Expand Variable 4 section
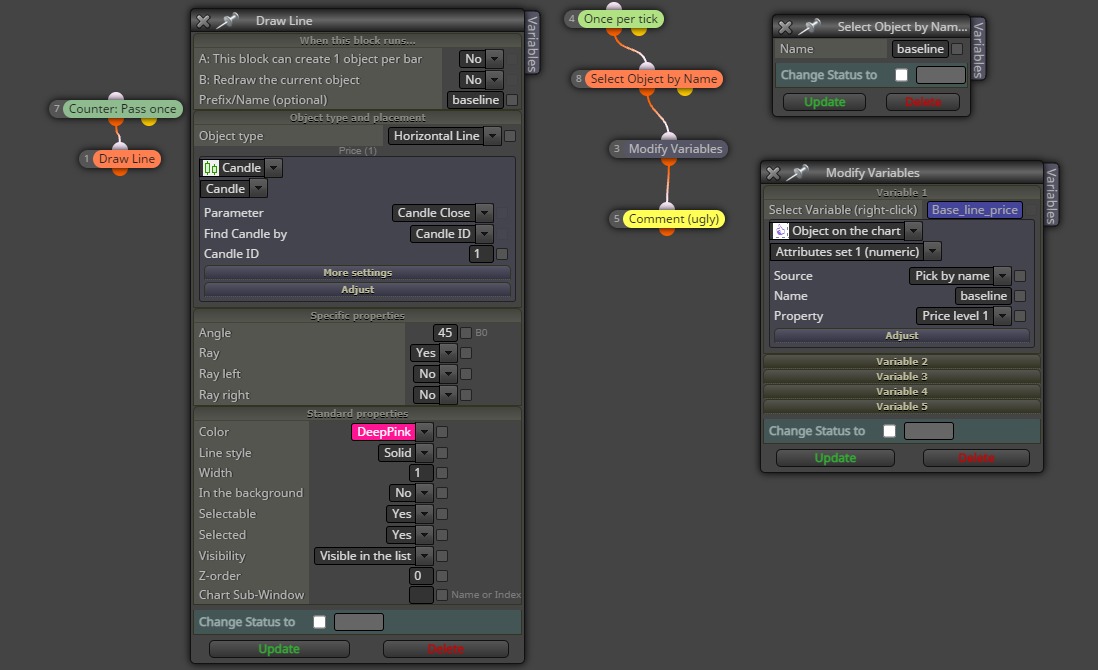Viewport: 1098px width, 670px height. point(901,391)
